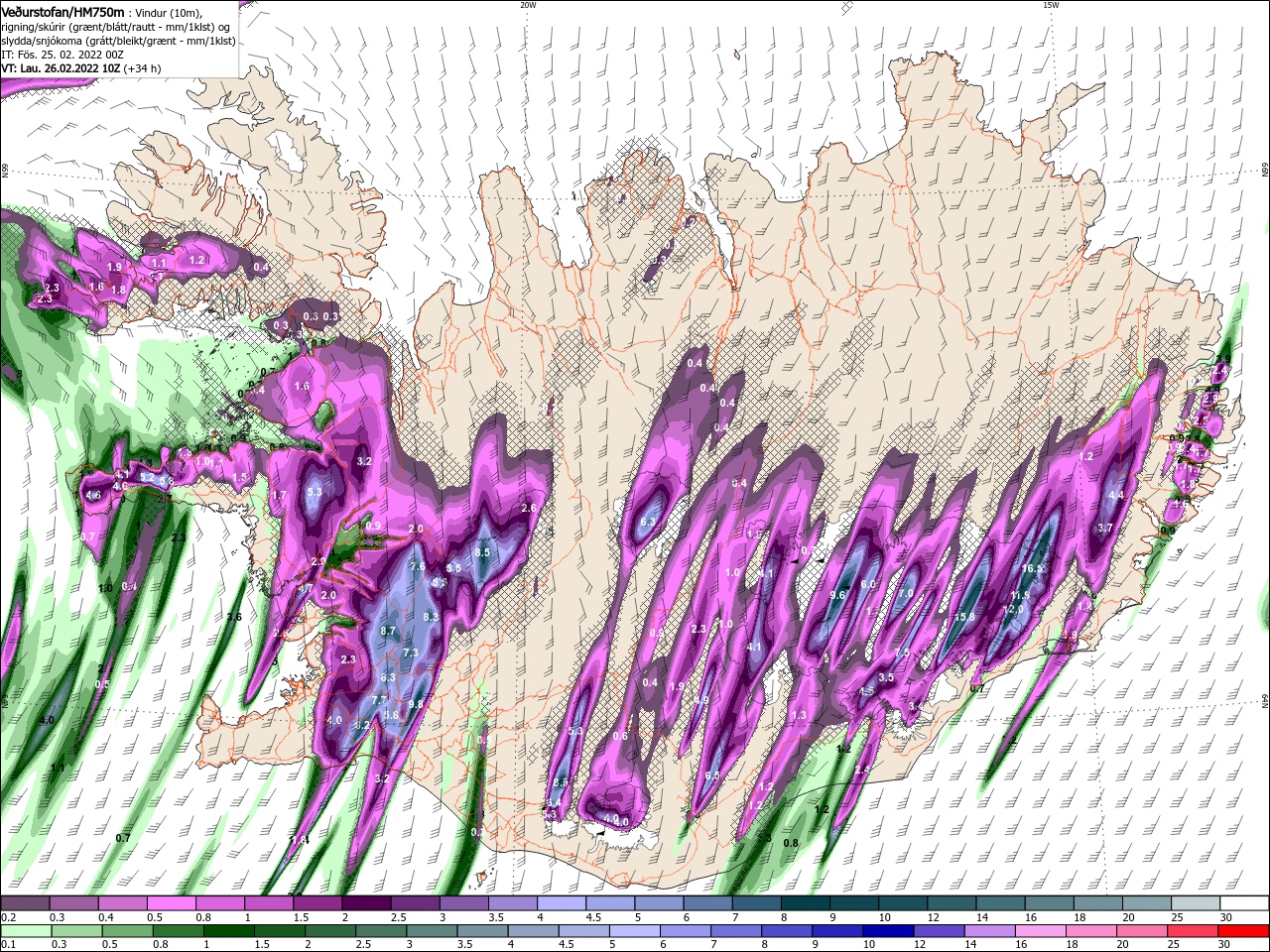Click the 3.6 value off the west coast
The height and width of the screenshot is (952, 1270).
pos(234,617)
